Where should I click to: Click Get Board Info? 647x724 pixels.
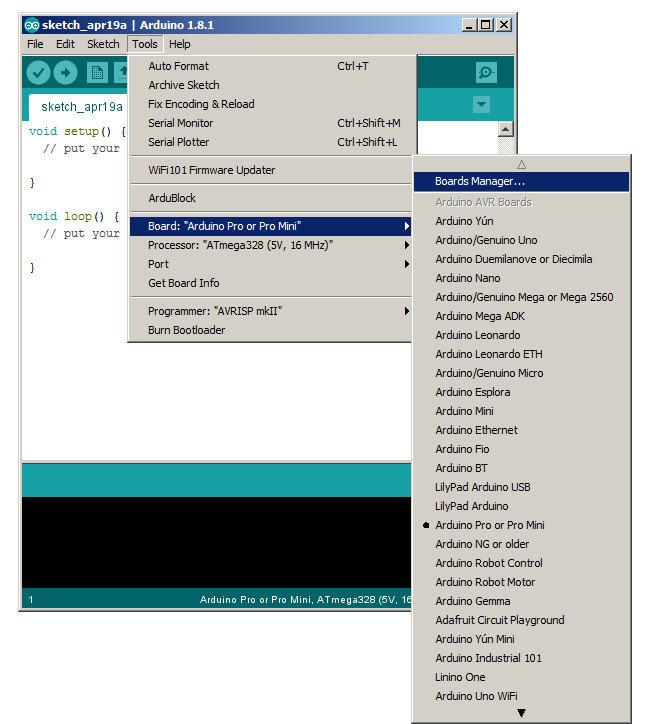(x=271, y=283)
